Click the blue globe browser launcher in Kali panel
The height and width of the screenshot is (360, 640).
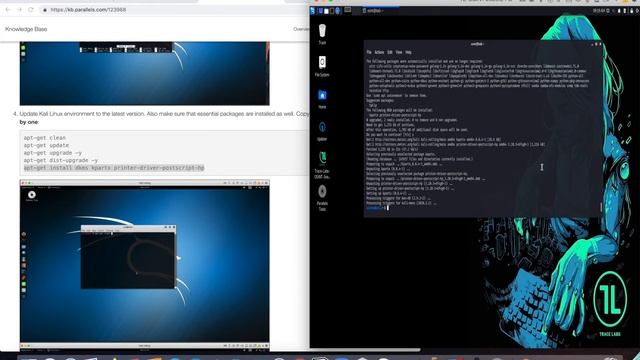[338, 11]
